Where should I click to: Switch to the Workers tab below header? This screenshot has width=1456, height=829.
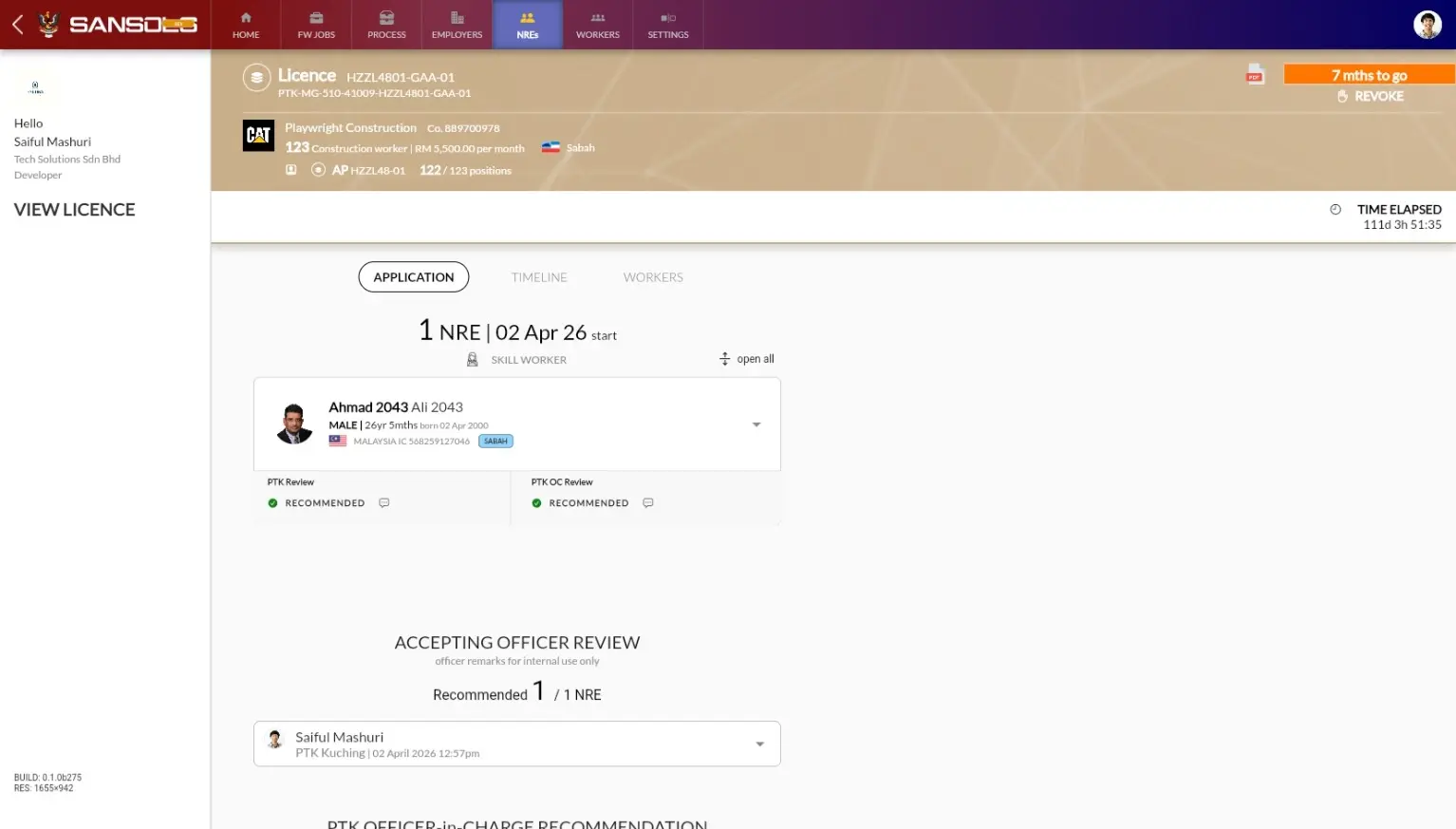(x=653, y=277)
